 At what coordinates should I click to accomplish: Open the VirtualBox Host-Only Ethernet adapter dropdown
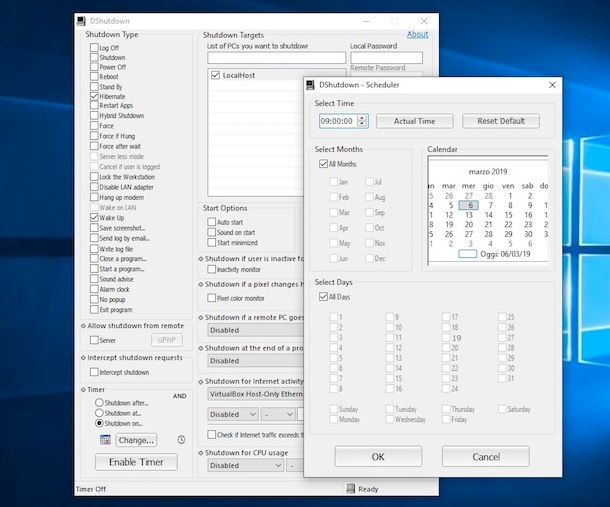[x=256, y=394]
